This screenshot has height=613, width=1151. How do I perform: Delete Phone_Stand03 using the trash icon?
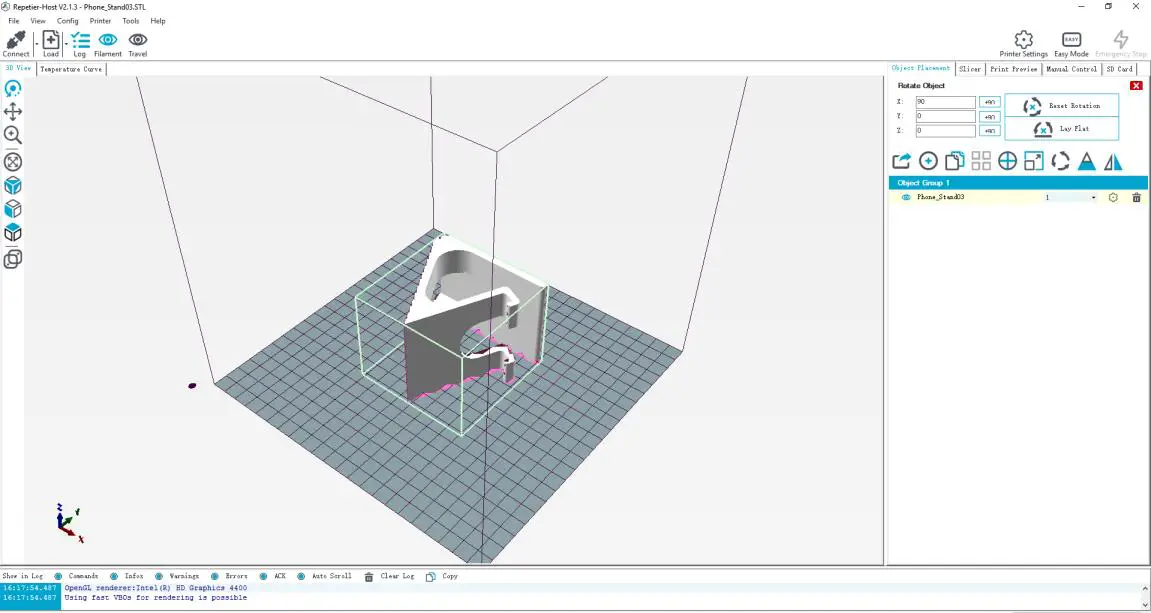tap(1137, 197)
